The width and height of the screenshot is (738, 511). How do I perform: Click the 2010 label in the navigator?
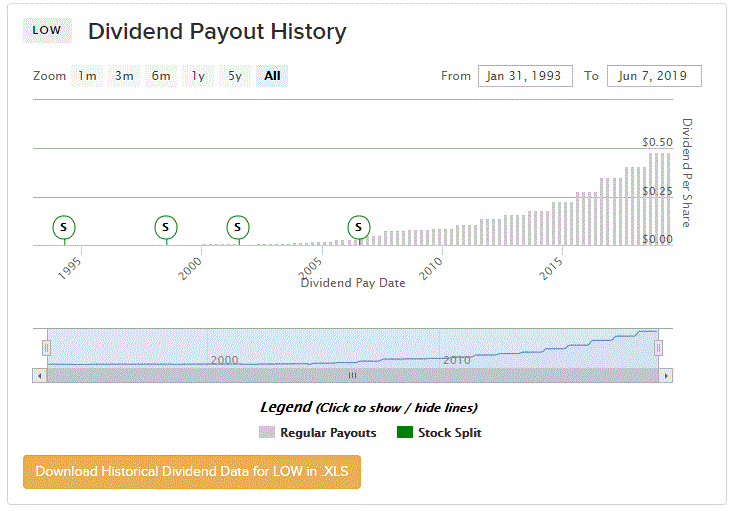[x=457, y=360]
